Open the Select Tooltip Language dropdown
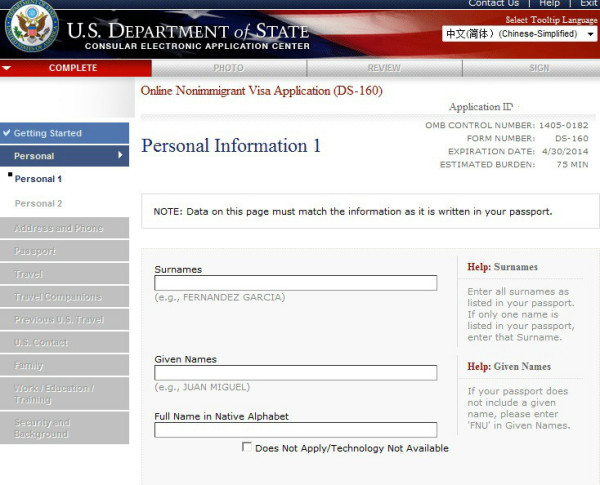Viewport: 600px width, 485px height. (x=519, y=34)
